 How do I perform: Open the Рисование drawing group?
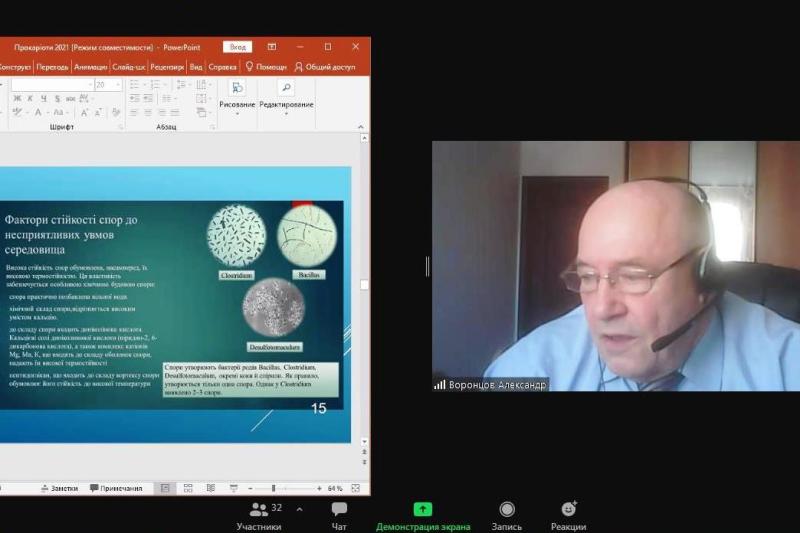click(x=237, y=98)
